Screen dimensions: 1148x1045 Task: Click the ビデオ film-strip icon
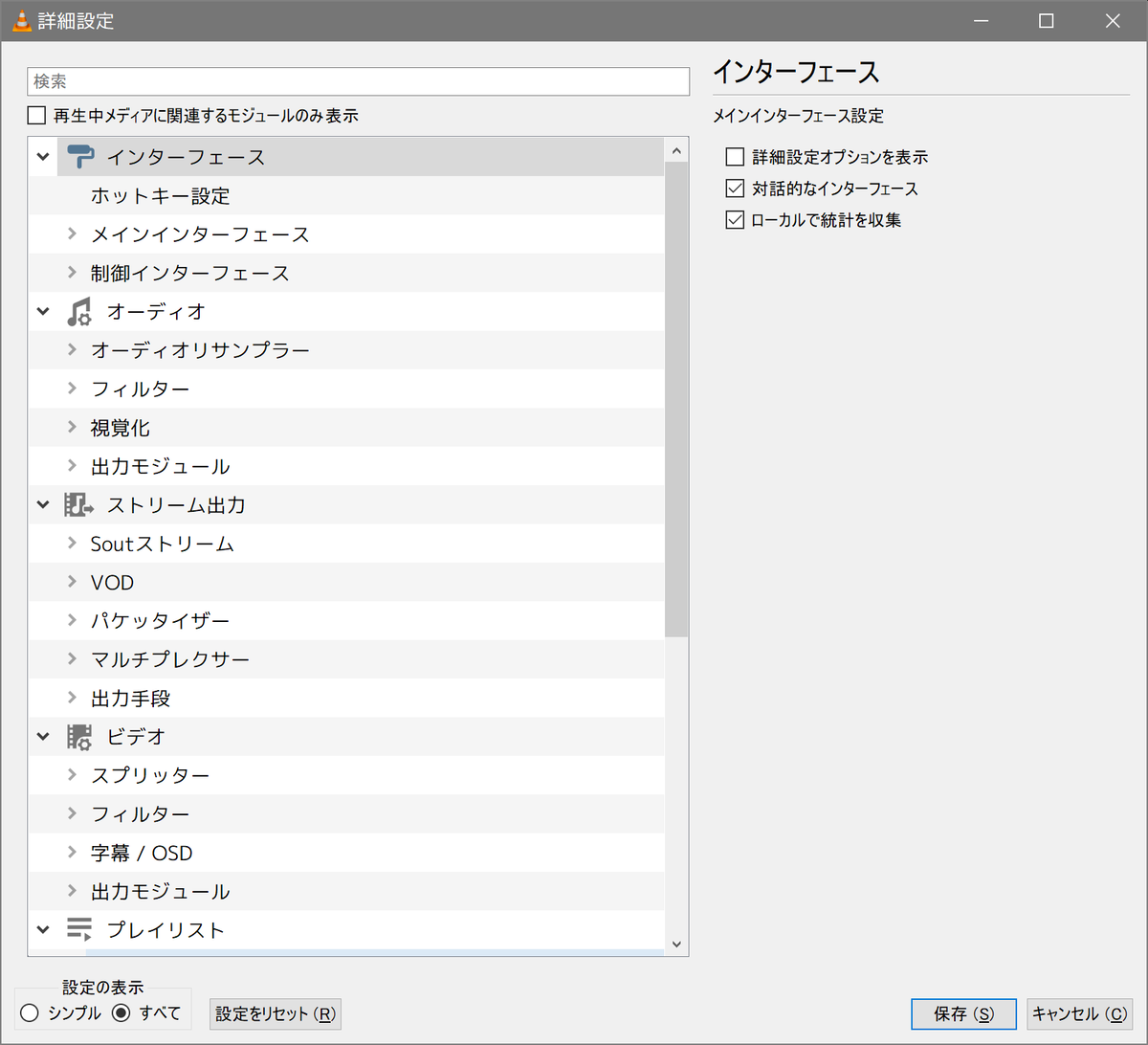pyautogui.click(x=77, y=736)
